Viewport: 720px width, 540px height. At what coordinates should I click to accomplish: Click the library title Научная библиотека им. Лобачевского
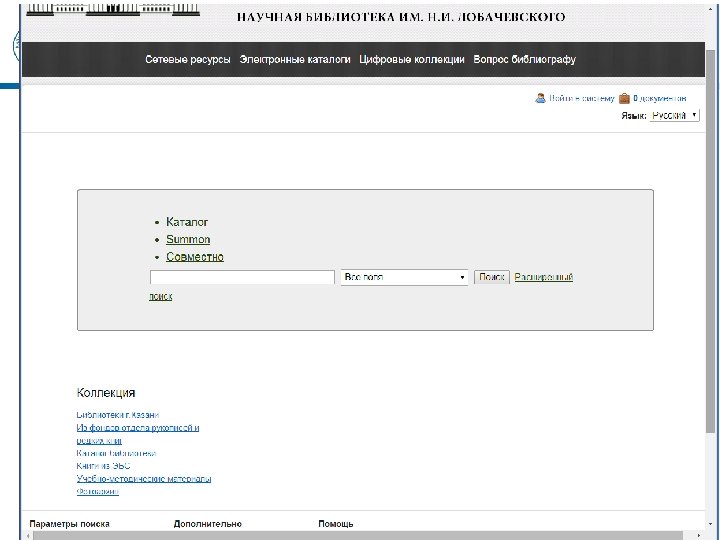click(x=401, y=17)
